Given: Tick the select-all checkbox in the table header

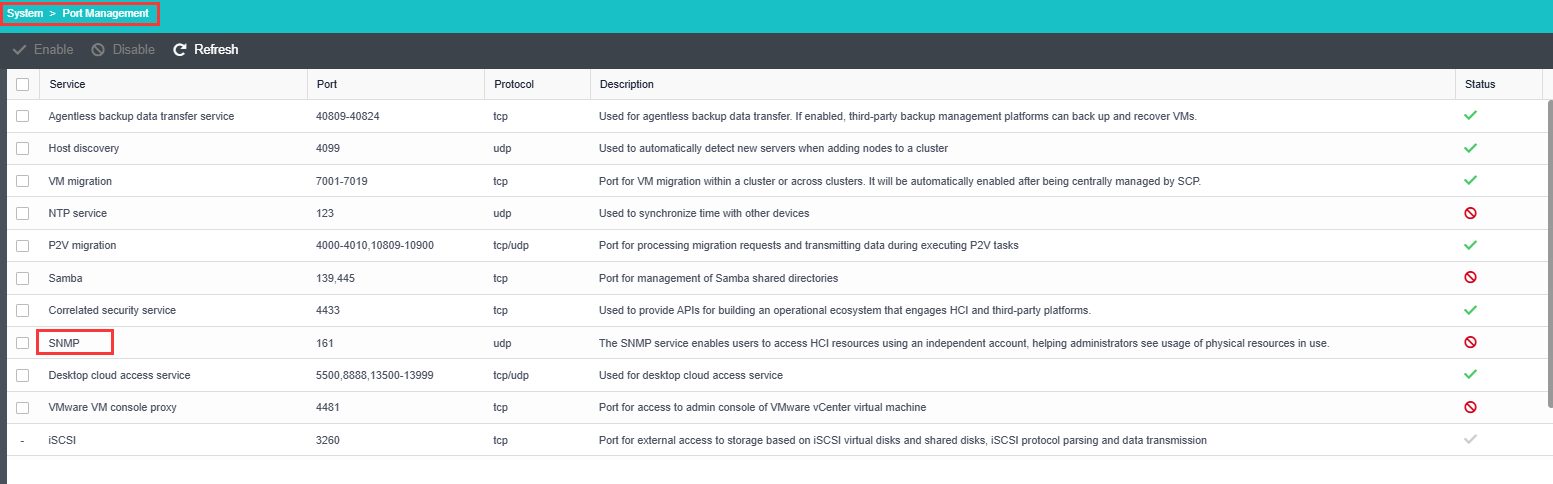Looking at the screenshot, I should [23, 85].
